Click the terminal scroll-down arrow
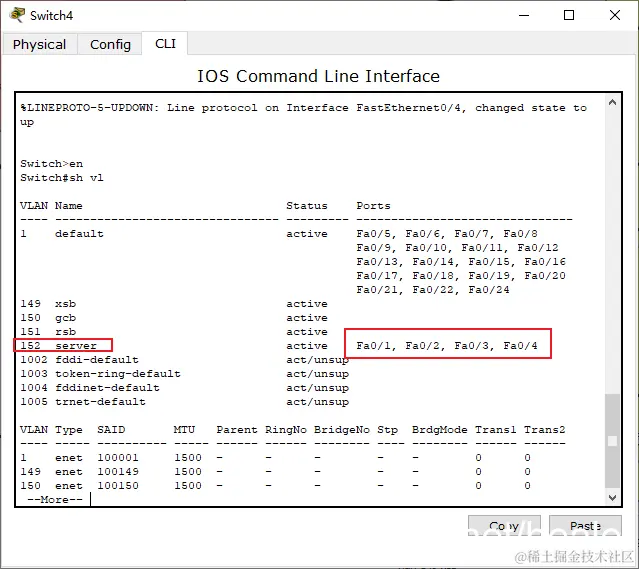639x569 pixels. pos(612,497)
